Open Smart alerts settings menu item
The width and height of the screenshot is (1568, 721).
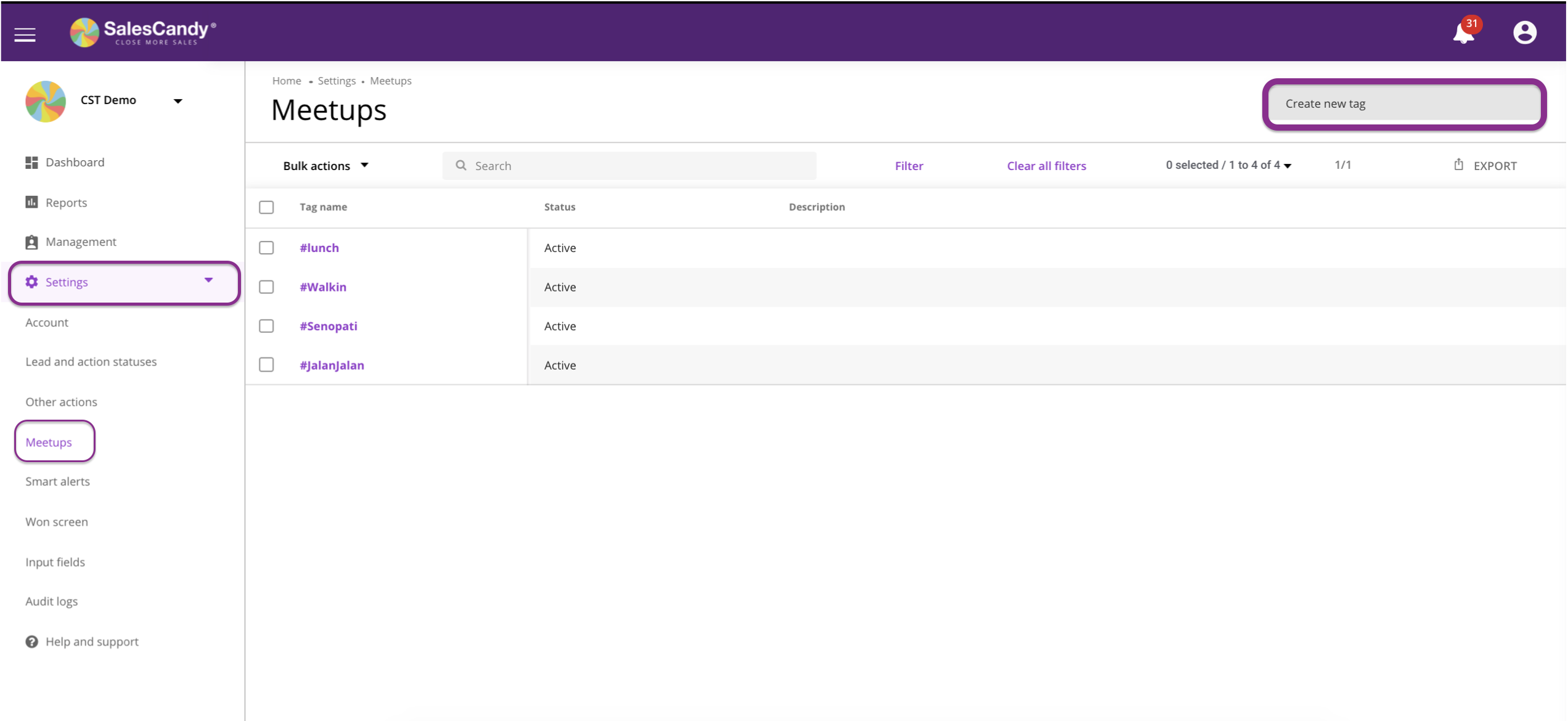[57, 481]
